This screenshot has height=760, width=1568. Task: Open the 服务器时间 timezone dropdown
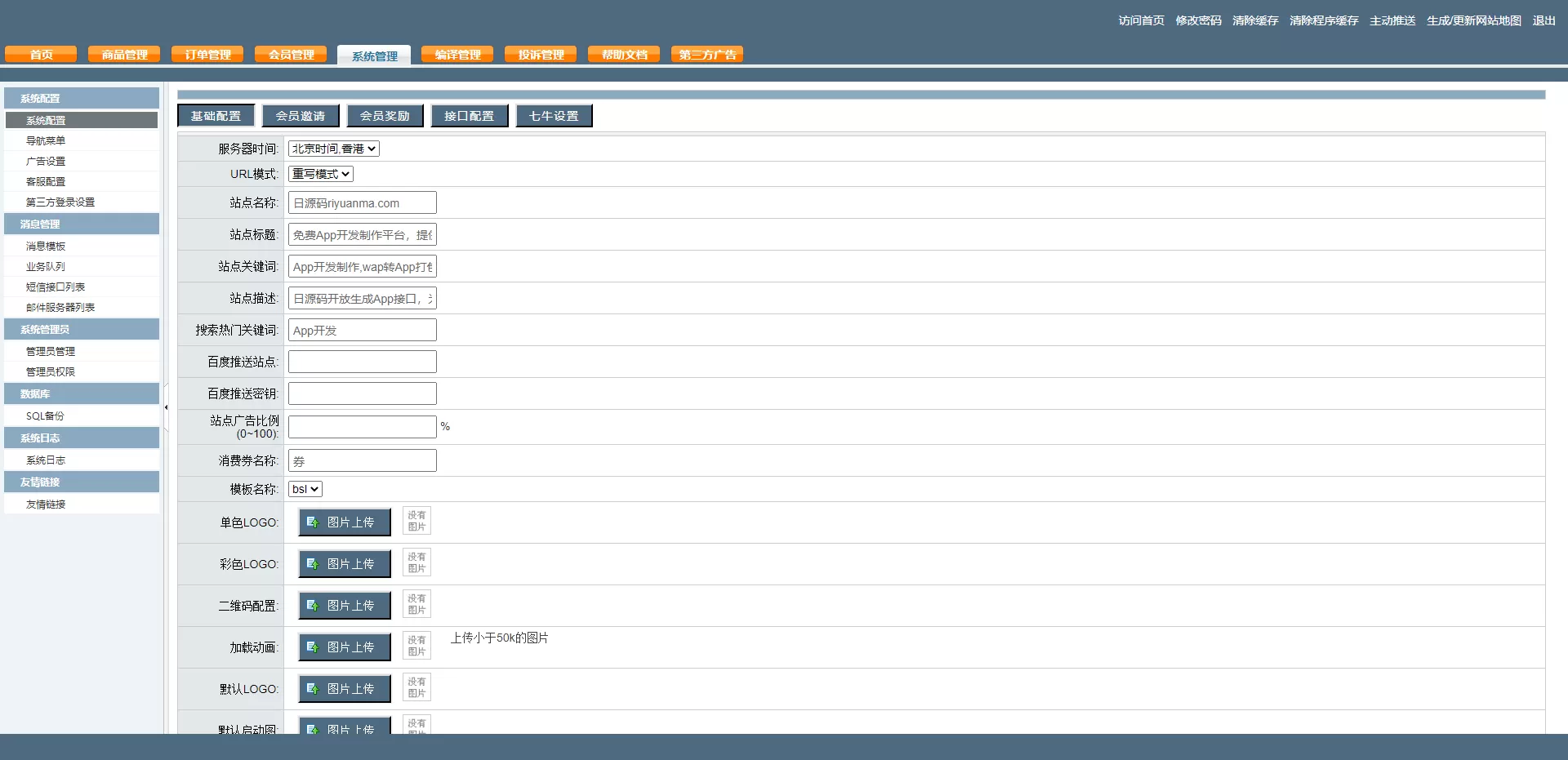coord(333,149)
